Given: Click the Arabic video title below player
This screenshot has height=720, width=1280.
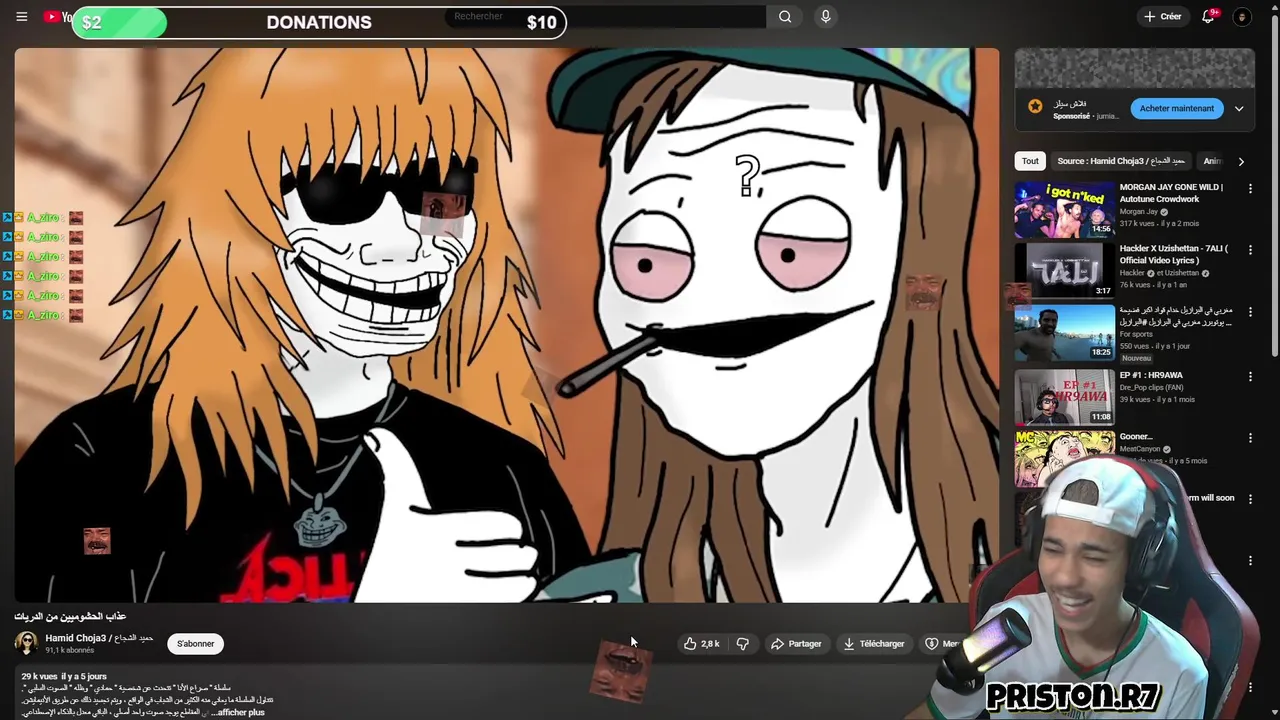Looking at the screenshot, I should 70,616.
